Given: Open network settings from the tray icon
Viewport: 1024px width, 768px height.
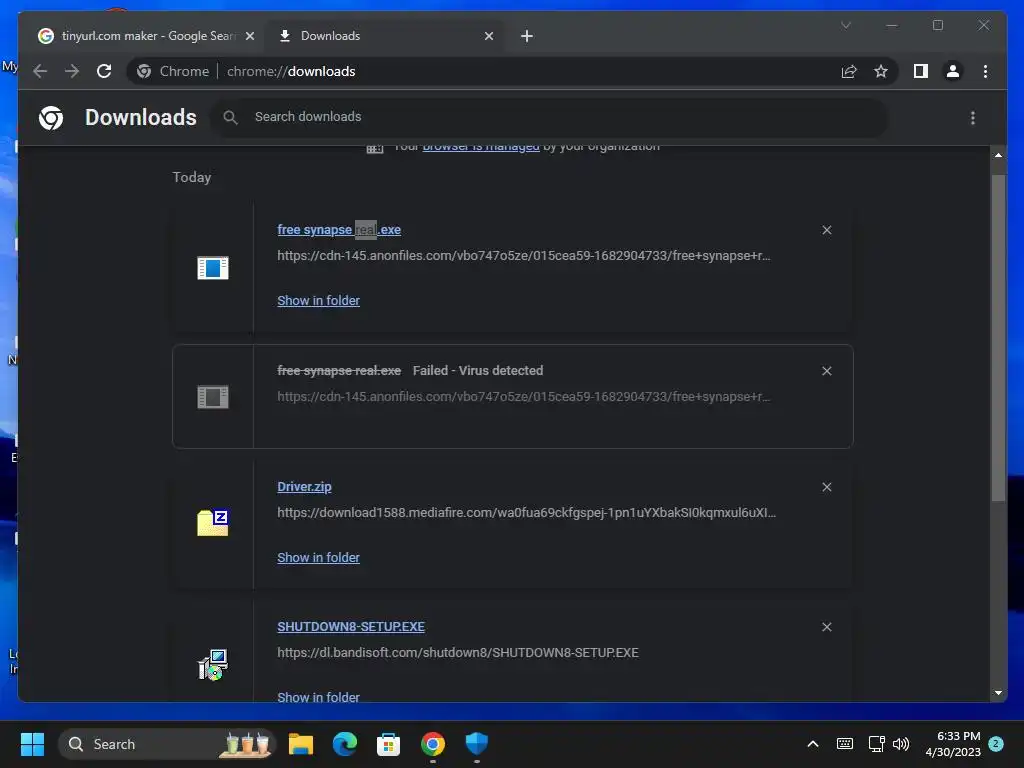Looking at the screenshot, I should point(876,744).
